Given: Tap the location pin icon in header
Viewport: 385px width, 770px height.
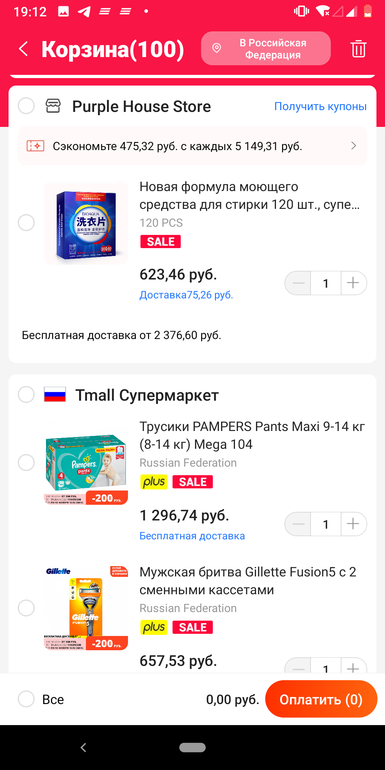Looking at the screenshot, I should (216, 49).
